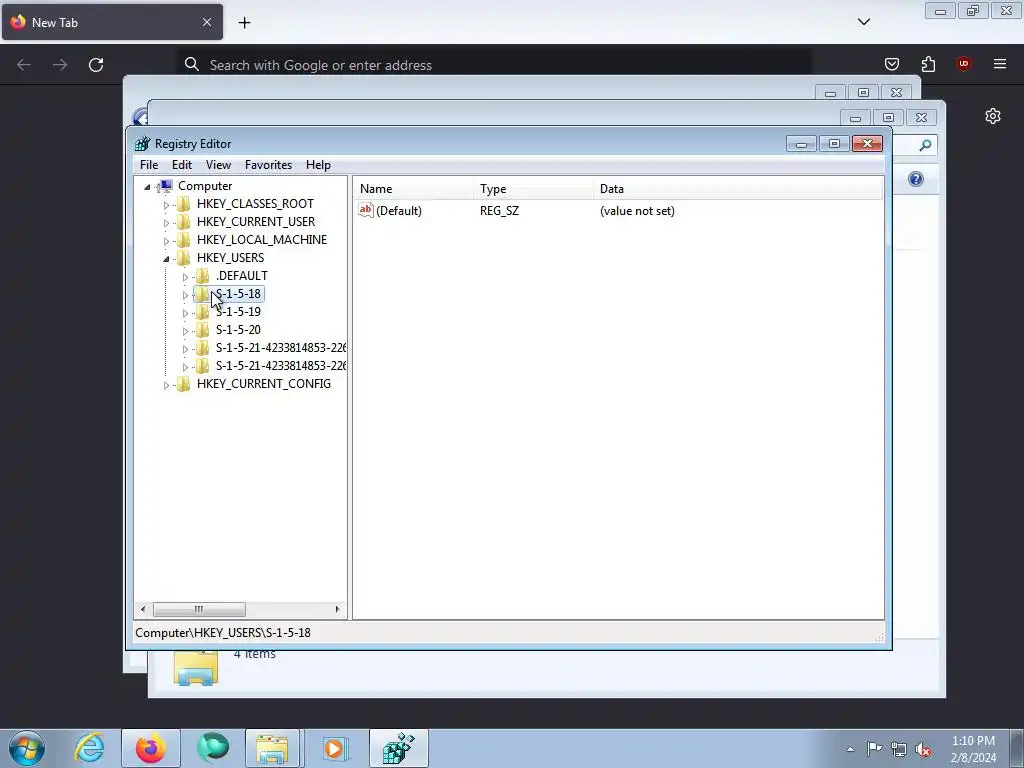Expand the .DEFAULT subkey
Screen dimensions: 1024x768
tap(185, 277)
